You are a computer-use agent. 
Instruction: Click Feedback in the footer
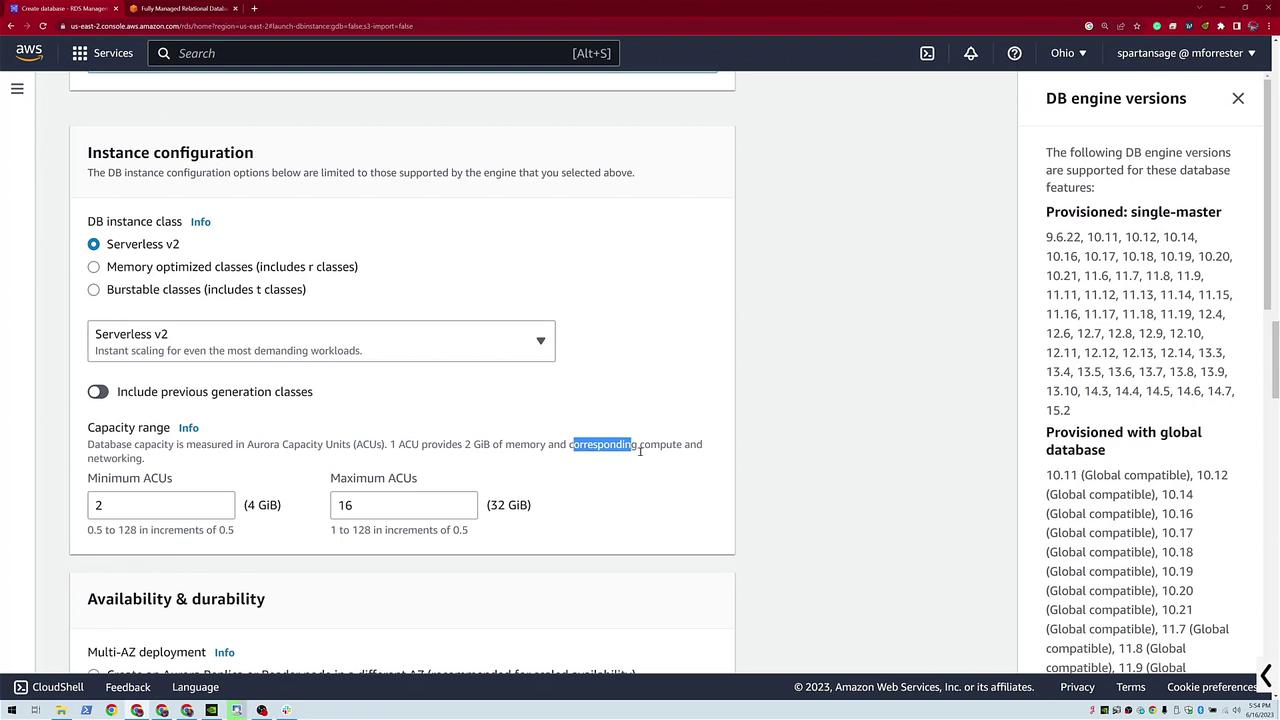(x=128, y=687)
